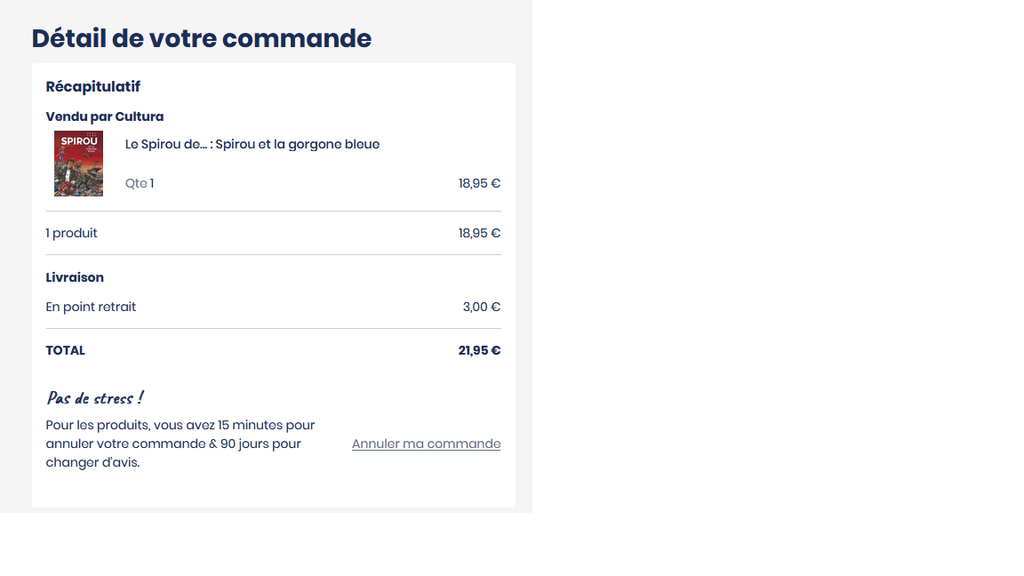Click the Livraison section heading

tap(75, 277)
